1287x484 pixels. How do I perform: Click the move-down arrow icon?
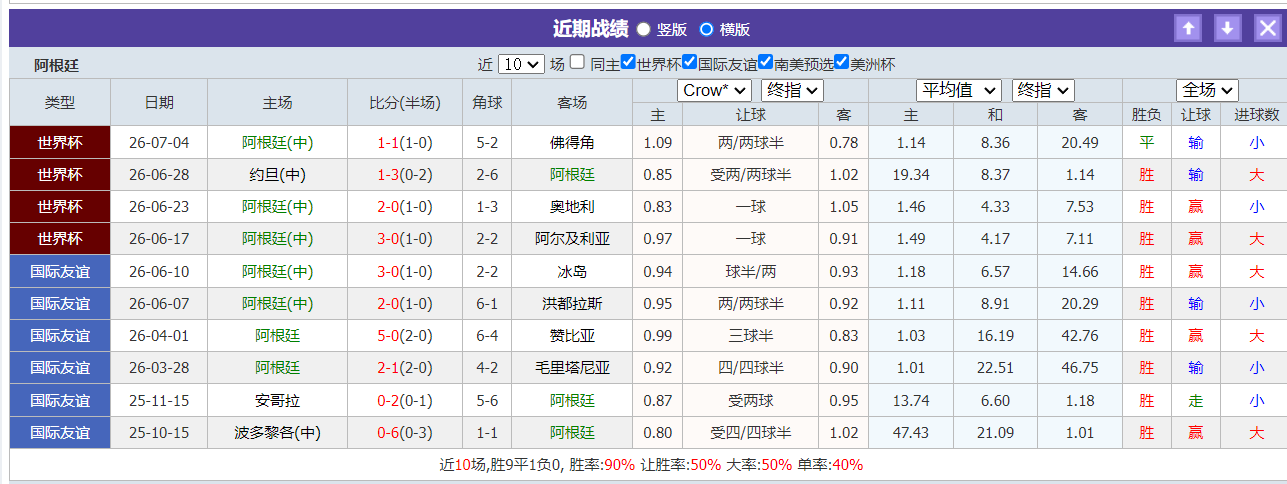[x=1228, y=28]
